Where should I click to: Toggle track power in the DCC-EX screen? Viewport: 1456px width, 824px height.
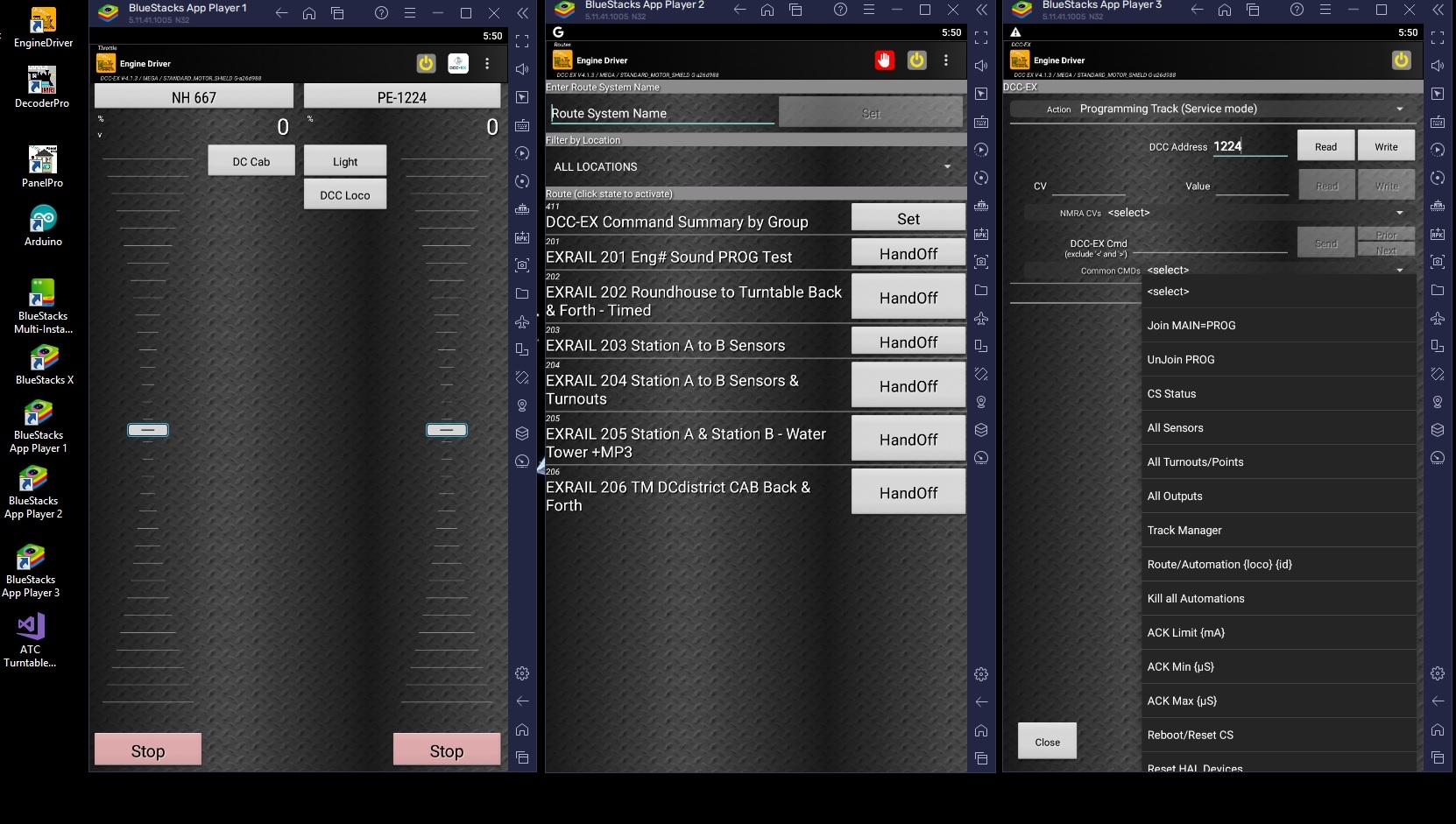pyautogui.click(x=1401, y=60)
